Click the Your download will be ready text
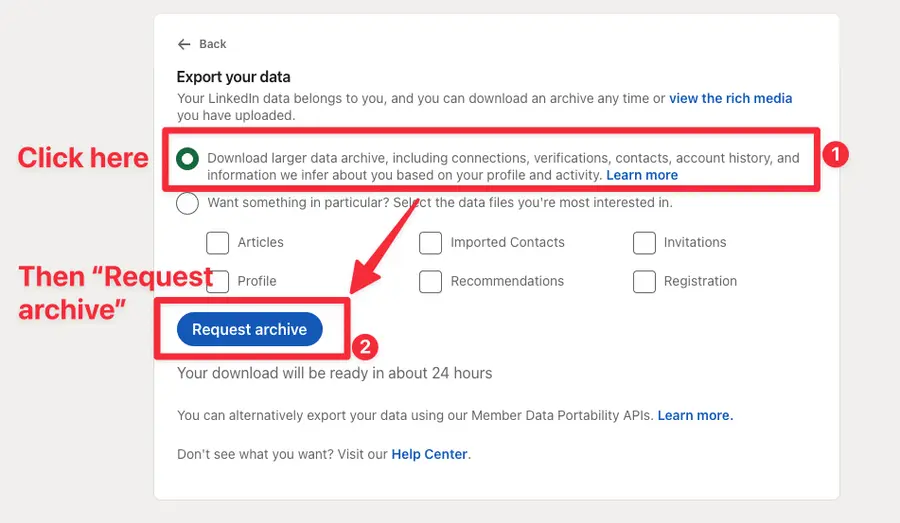900x523 pixels. (335, 373)
